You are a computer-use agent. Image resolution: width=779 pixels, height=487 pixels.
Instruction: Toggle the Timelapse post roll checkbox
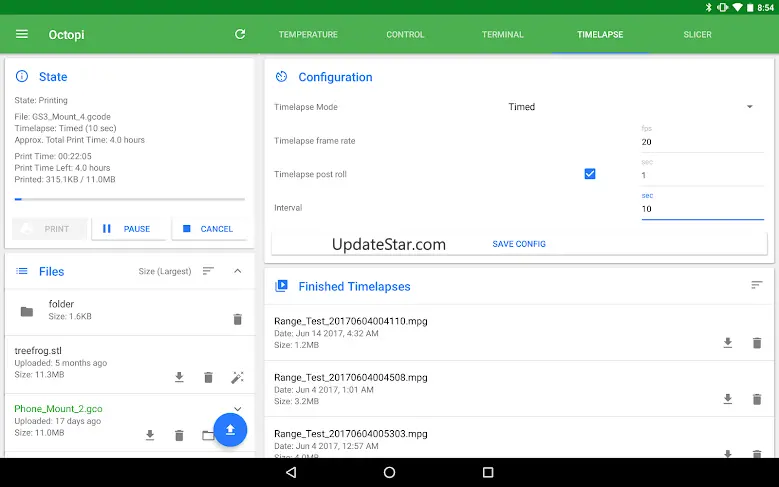tap(590, 174)
